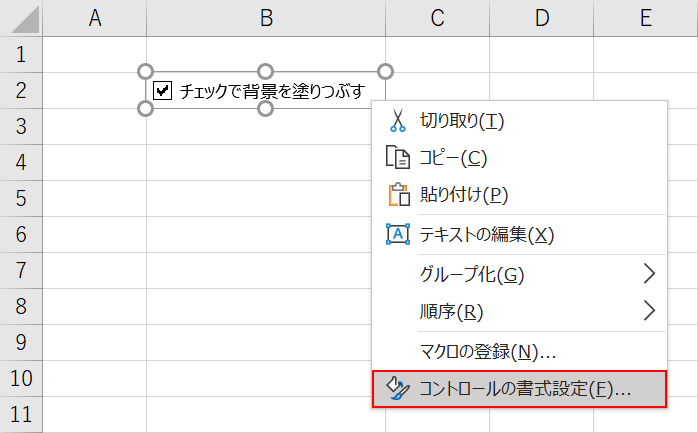Select row 3 header

point(21,126)
